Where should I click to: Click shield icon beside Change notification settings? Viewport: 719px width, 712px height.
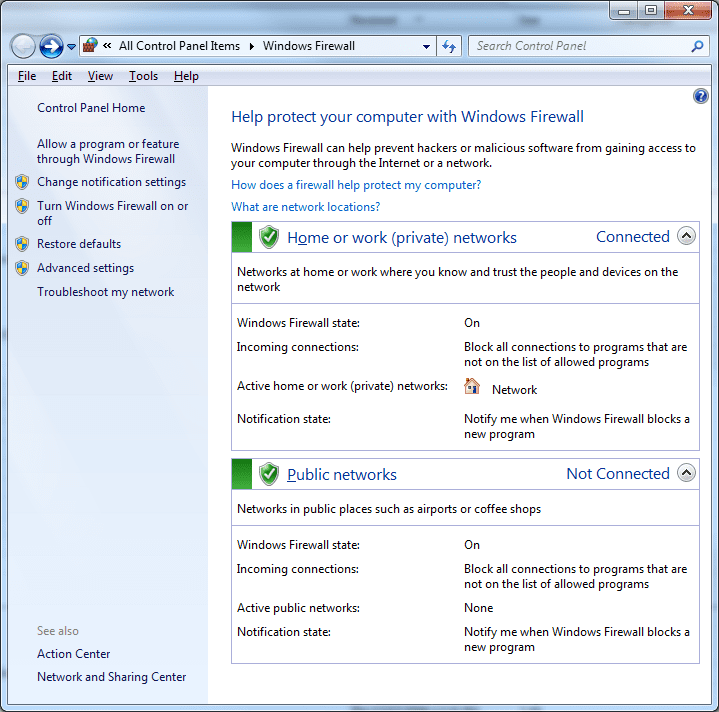(x=22, y=182)
